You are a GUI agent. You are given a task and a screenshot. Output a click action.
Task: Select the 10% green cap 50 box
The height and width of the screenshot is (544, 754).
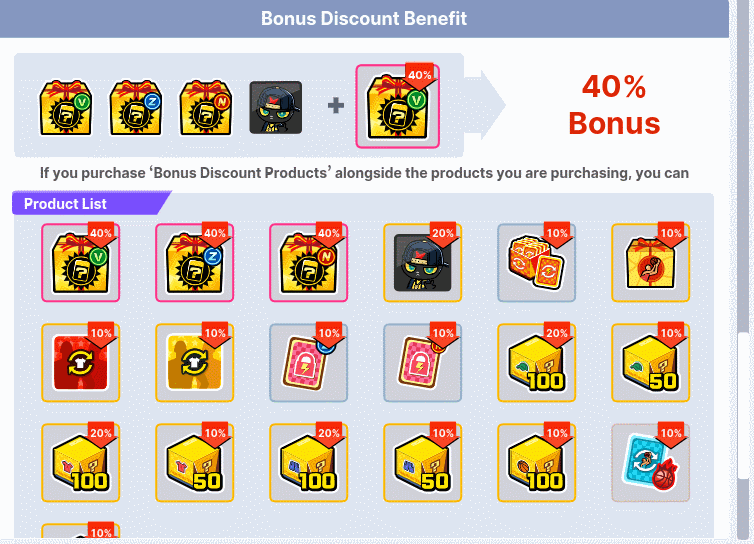[x=650, y=363]
